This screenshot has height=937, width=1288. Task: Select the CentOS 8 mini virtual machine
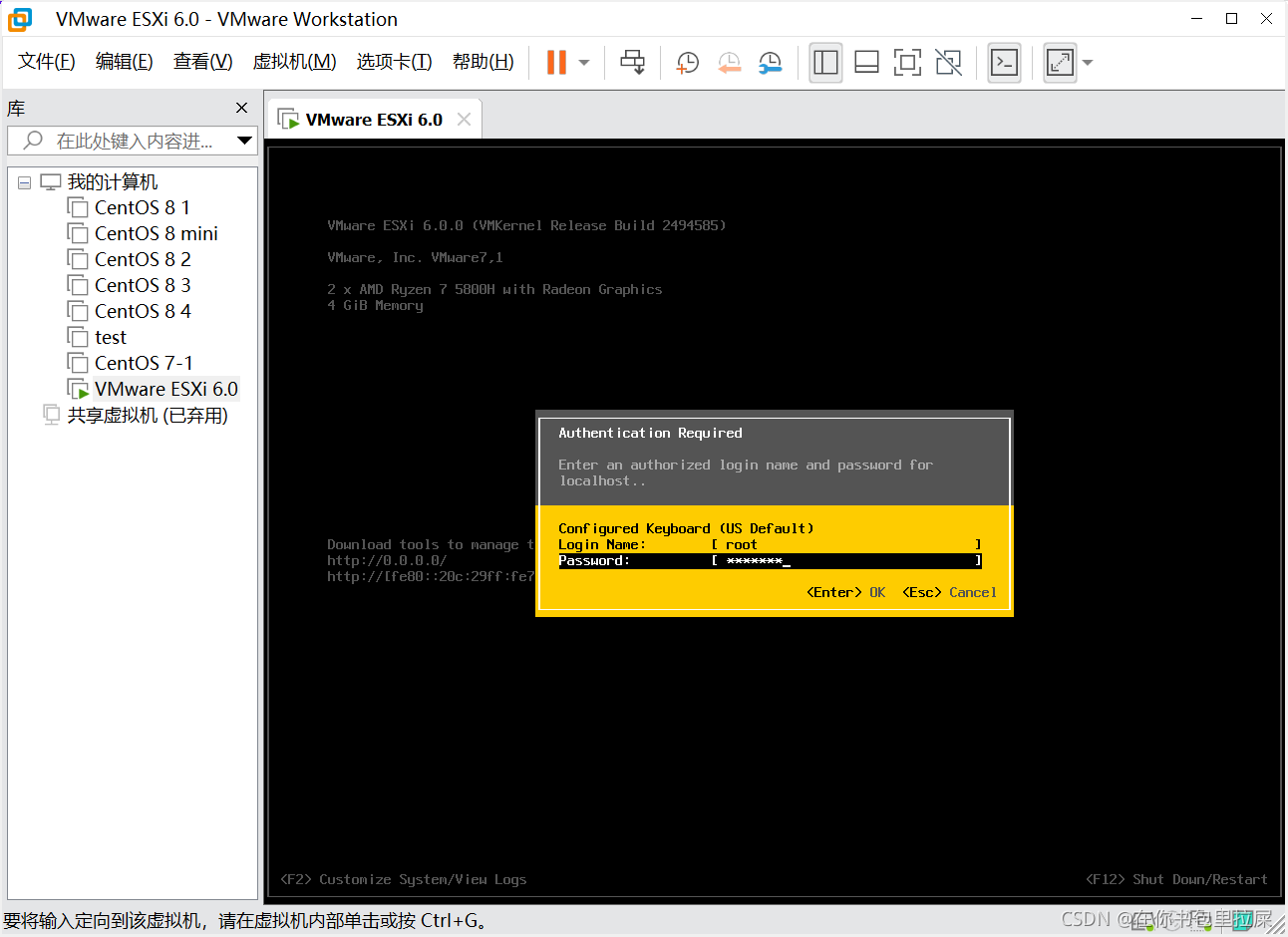pyautogui.click(x=157, y=233)
